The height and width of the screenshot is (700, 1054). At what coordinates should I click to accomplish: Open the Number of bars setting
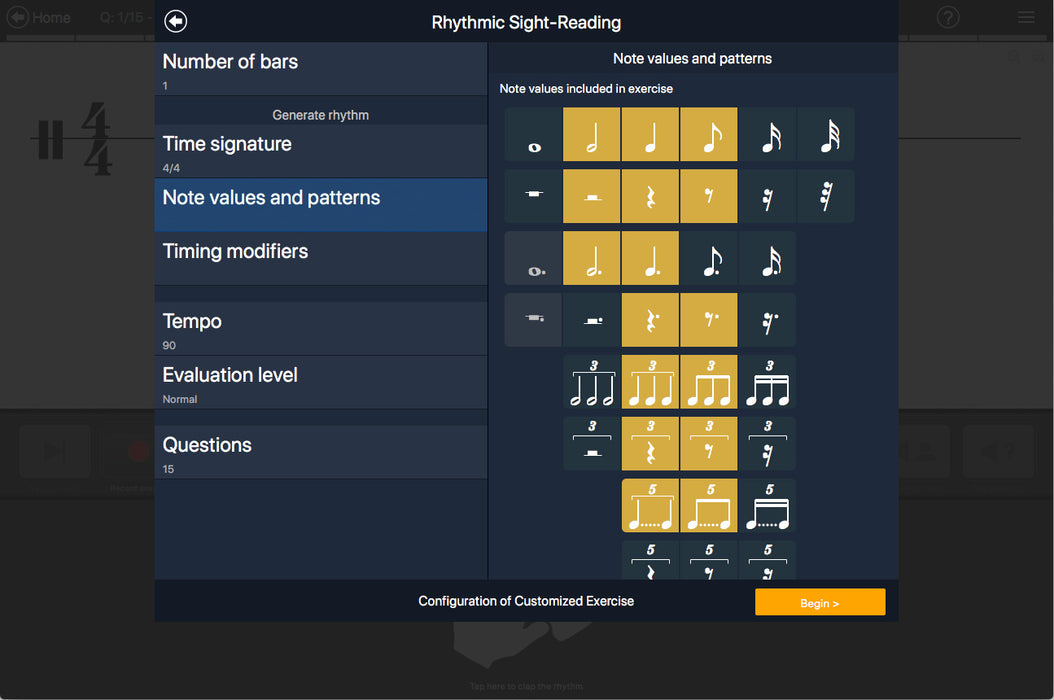tap(320, 70)
